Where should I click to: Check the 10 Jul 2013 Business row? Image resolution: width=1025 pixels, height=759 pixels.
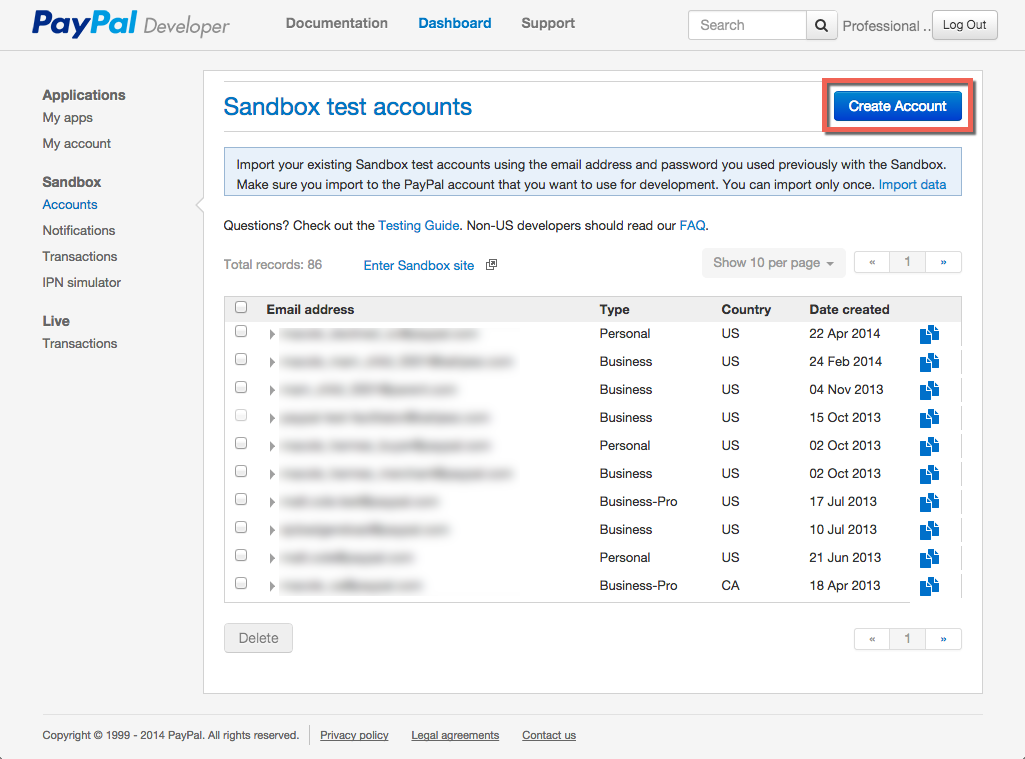[x=241, y=528]
